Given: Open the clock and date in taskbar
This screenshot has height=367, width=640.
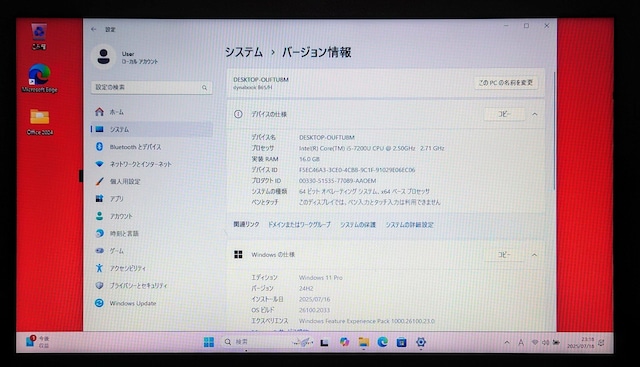Looking at the screenshot, I should [581, 343].
